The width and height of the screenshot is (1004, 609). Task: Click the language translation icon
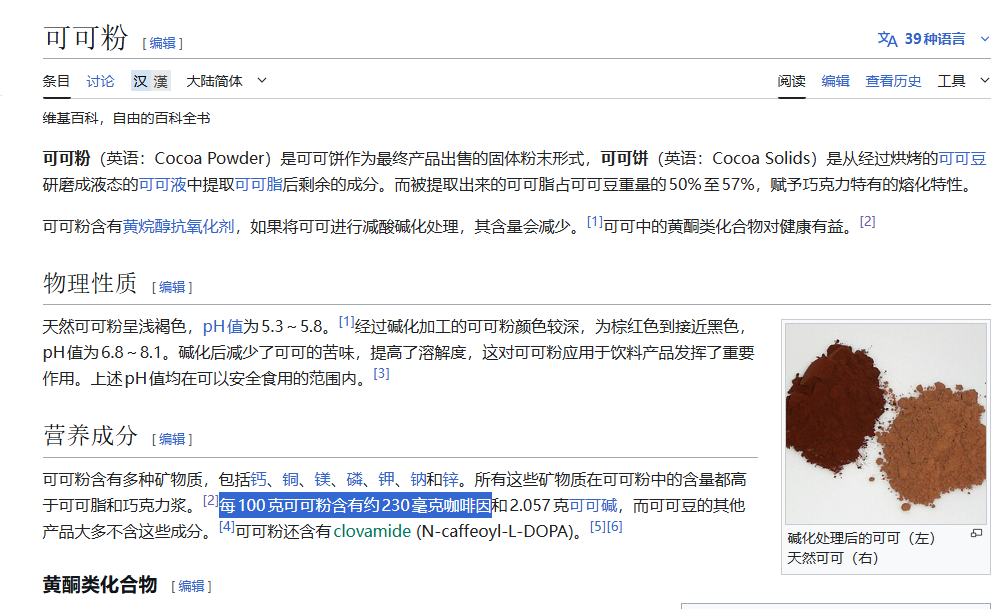point(887,39)
